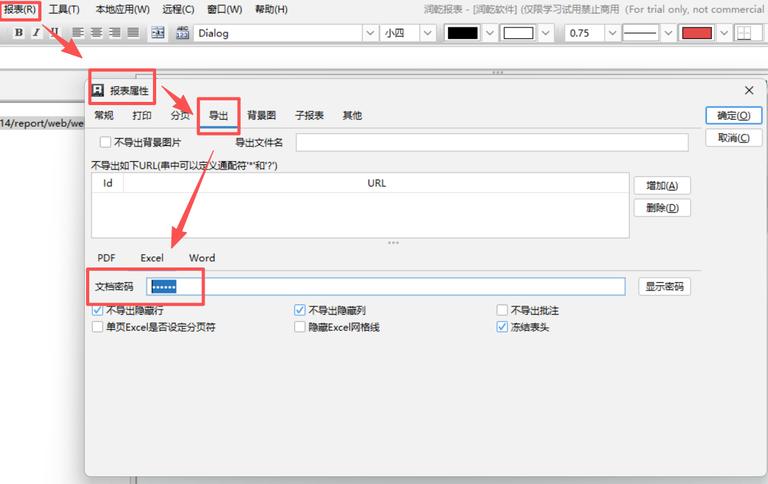Expand the black foreground color dropdown
Screen dimensions: 768x484
489,33
